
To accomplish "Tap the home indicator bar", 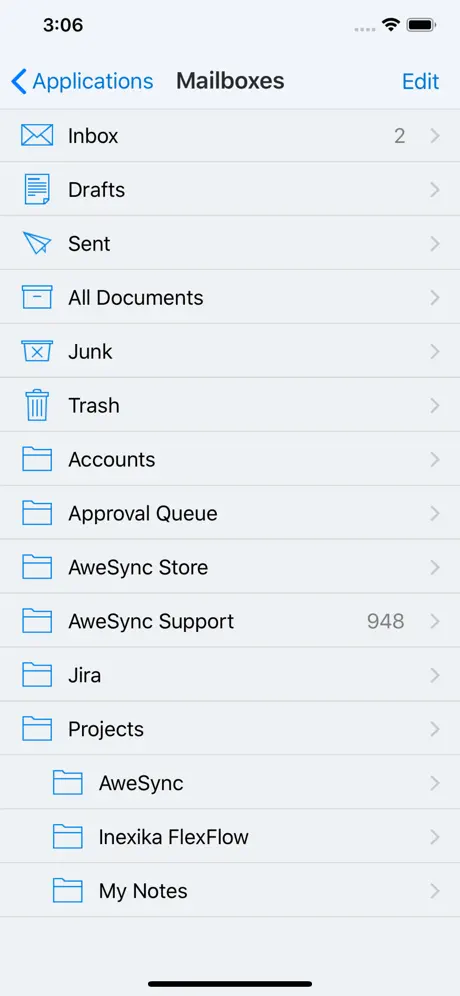I will 230,984.
